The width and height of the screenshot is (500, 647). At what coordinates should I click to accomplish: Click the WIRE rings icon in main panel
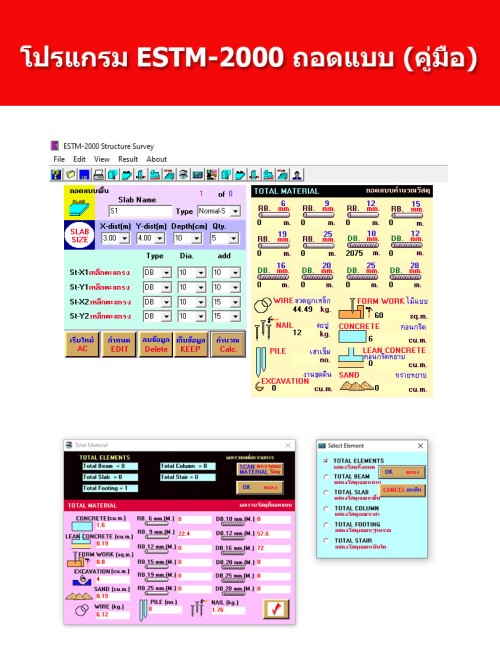click(x=262, y=305)
